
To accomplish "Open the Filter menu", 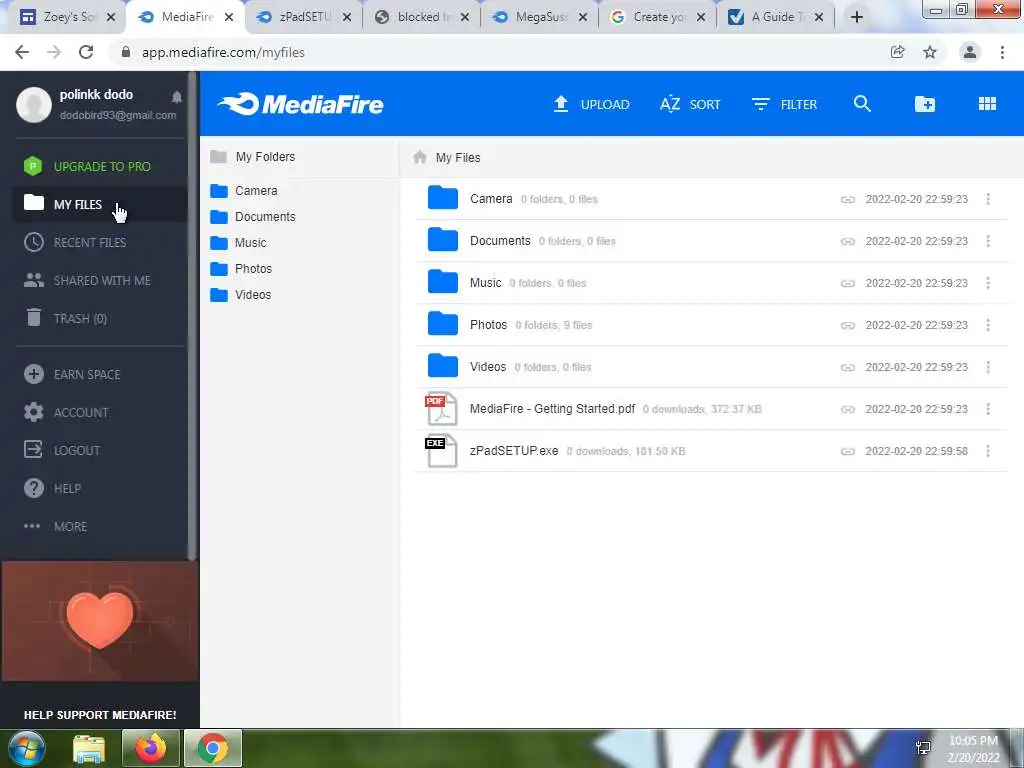I will click(784, 104).
